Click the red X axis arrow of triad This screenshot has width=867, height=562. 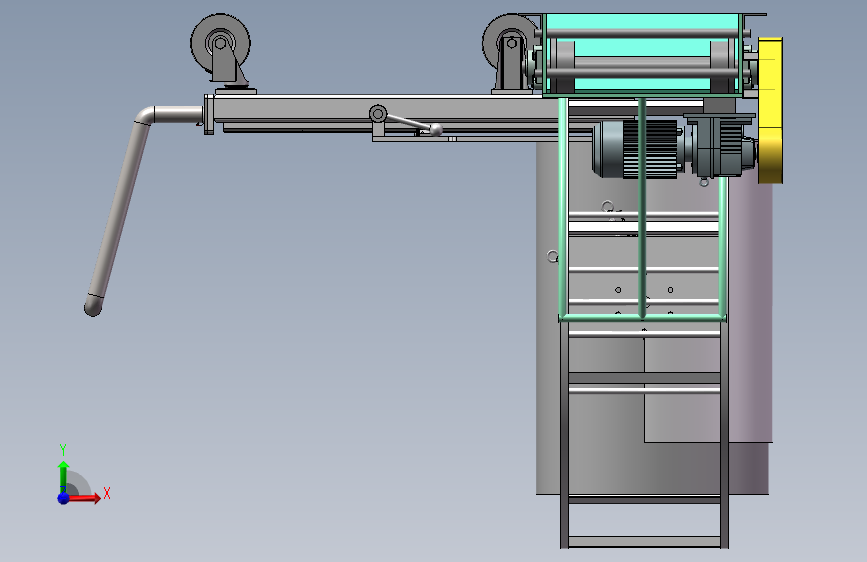(84, 498)
